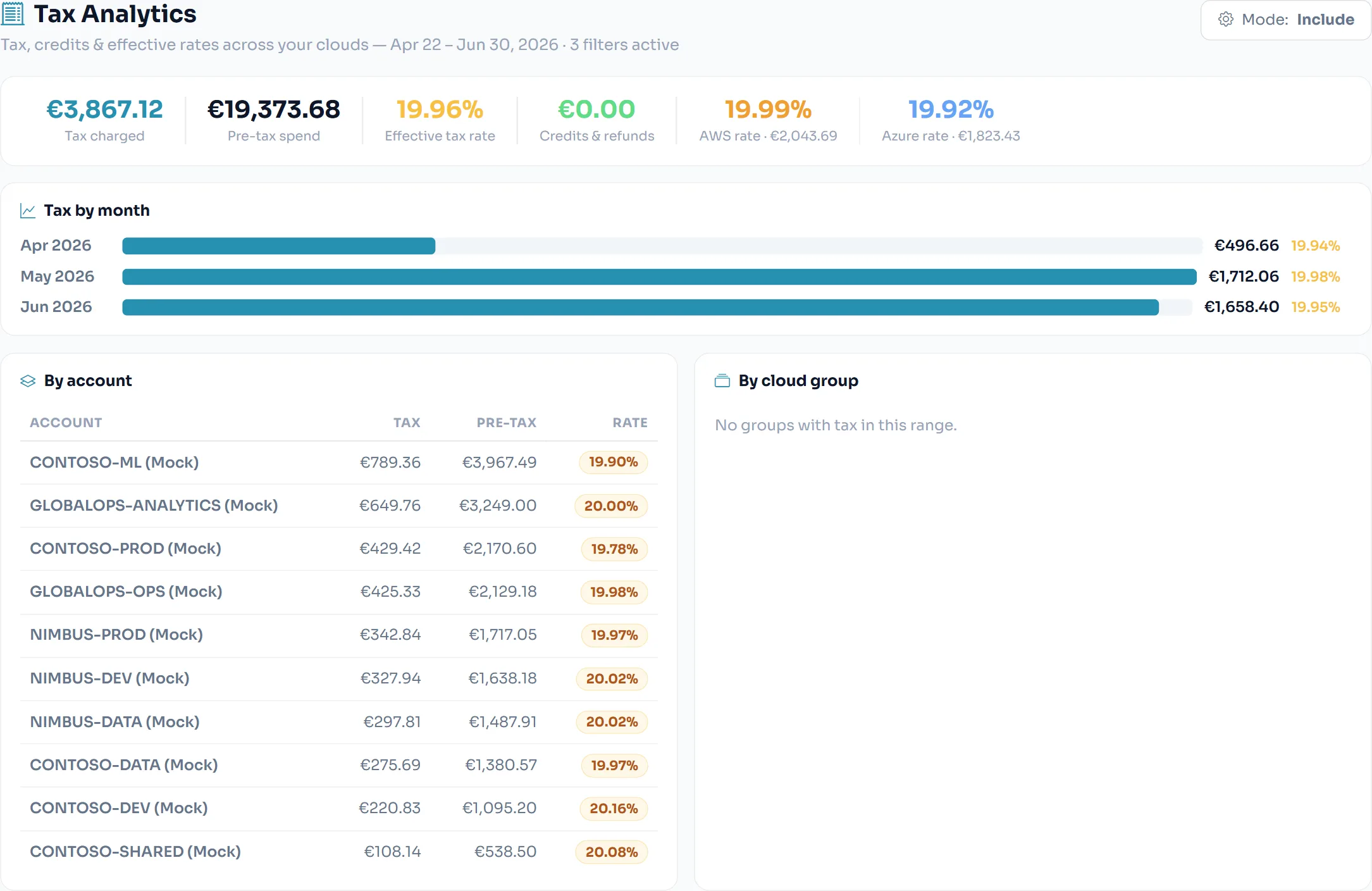This screenshot has height=891, width=1372.
Task: Click the ACCOUNT column header
Action: click(66, 423)
